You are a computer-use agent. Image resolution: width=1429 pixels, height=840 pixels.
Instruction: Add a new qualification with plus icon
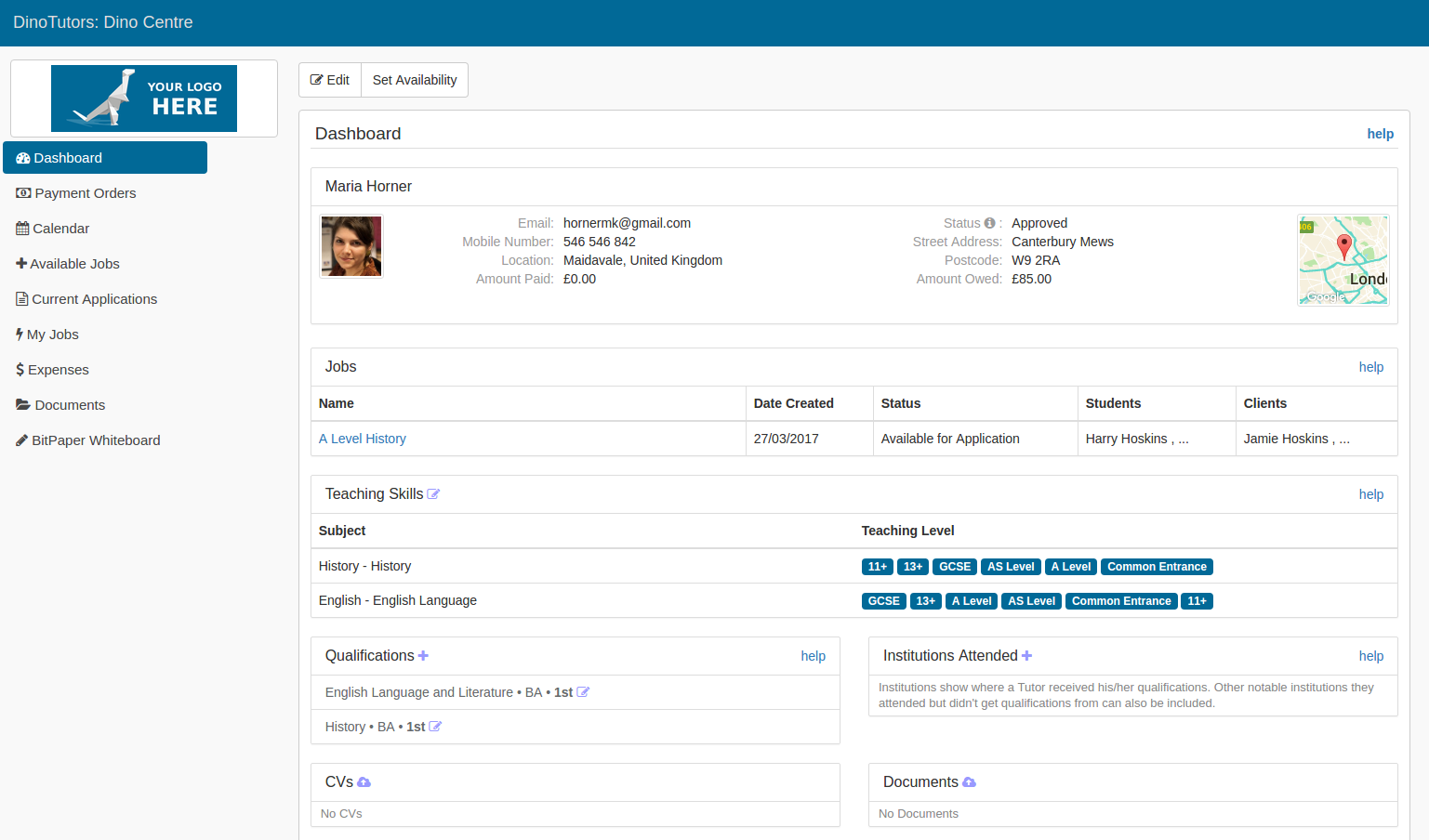coord(423,656)
